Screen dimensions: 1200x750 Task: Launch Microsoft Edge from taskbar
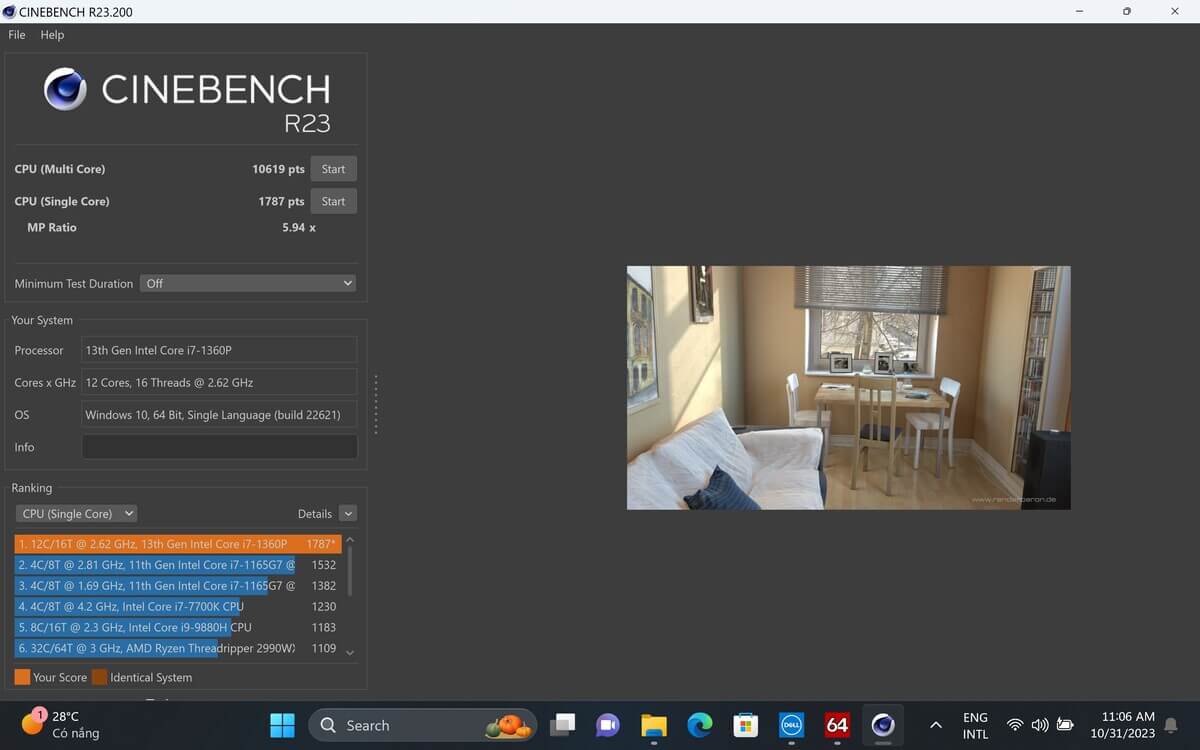(x=699, y=725)
